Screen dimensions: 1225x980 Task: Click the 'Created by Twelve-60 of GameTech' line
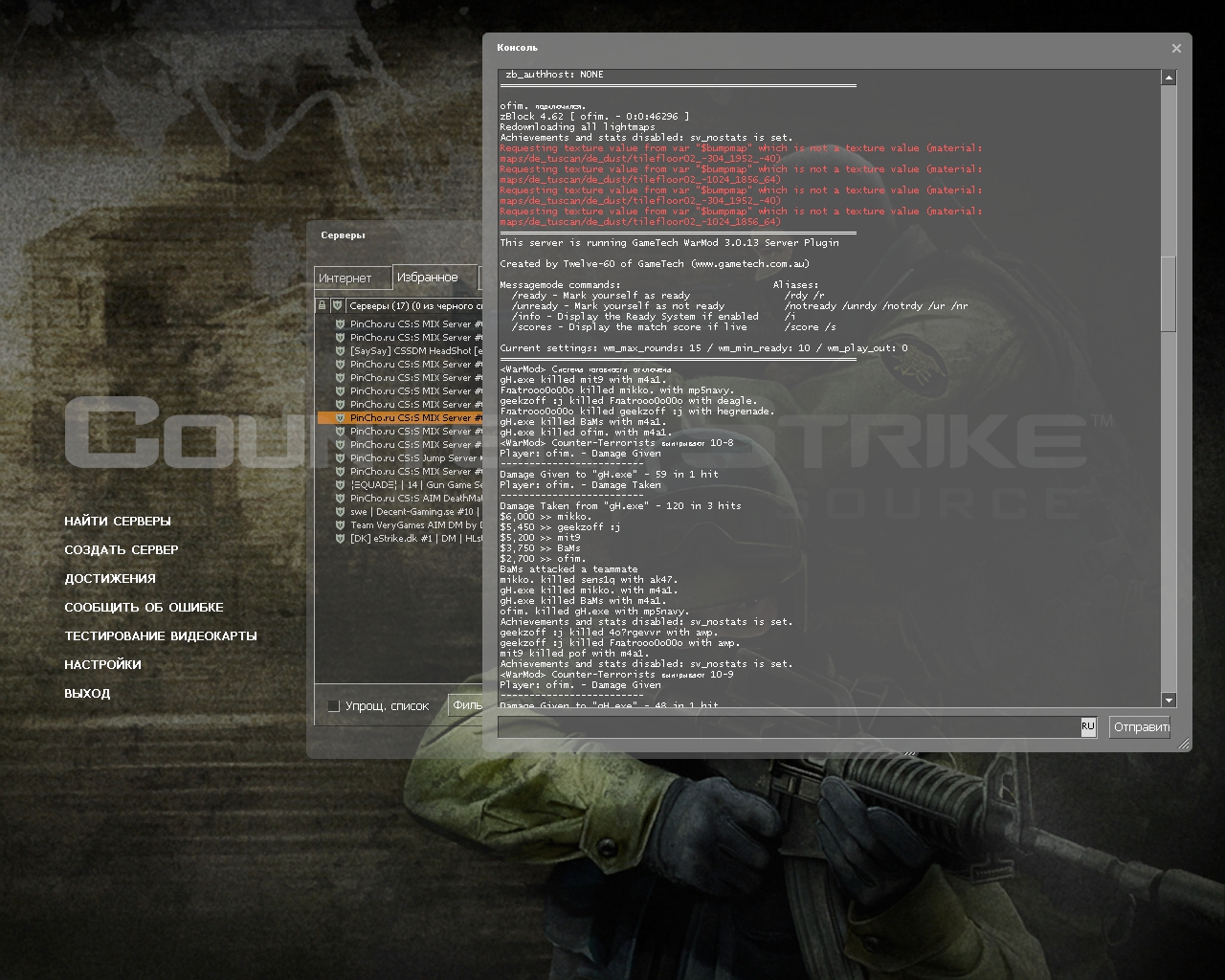coord(655,264)
